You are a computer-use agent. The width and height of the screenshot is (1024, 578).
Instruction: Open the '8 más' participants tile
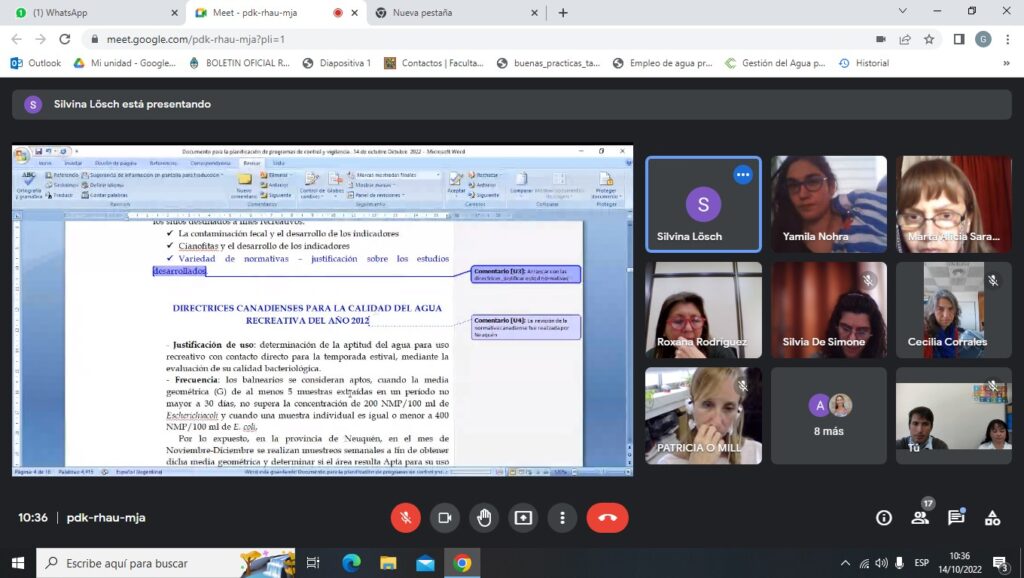coord(829,415)
